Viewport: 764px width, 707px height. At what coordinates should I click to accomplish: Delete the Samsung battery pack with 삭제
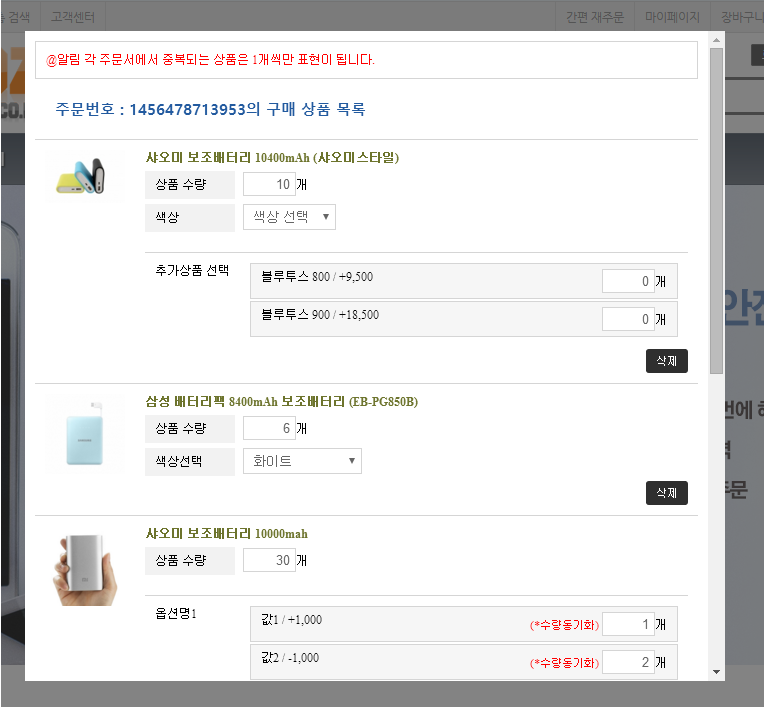pos(666,492)
